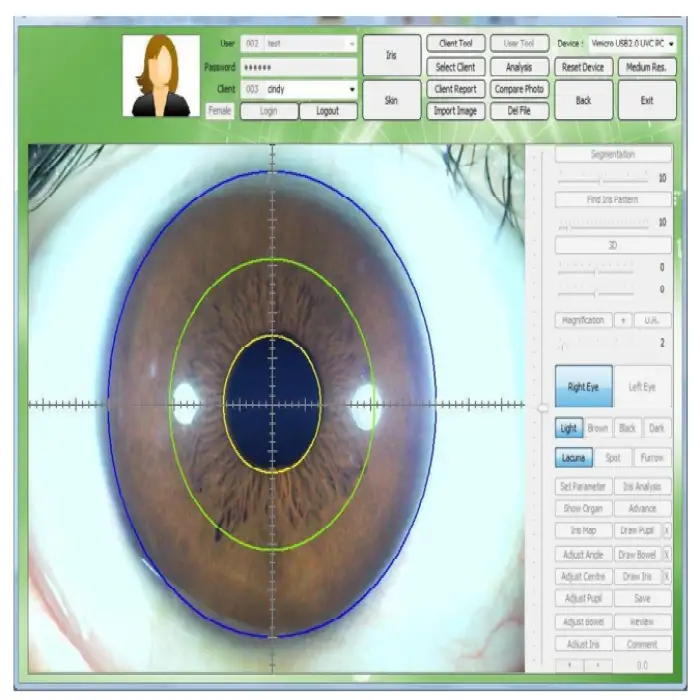Screen dimensions: 700x700
Task: Click Set Parameter
Action: tap(583, 486)
